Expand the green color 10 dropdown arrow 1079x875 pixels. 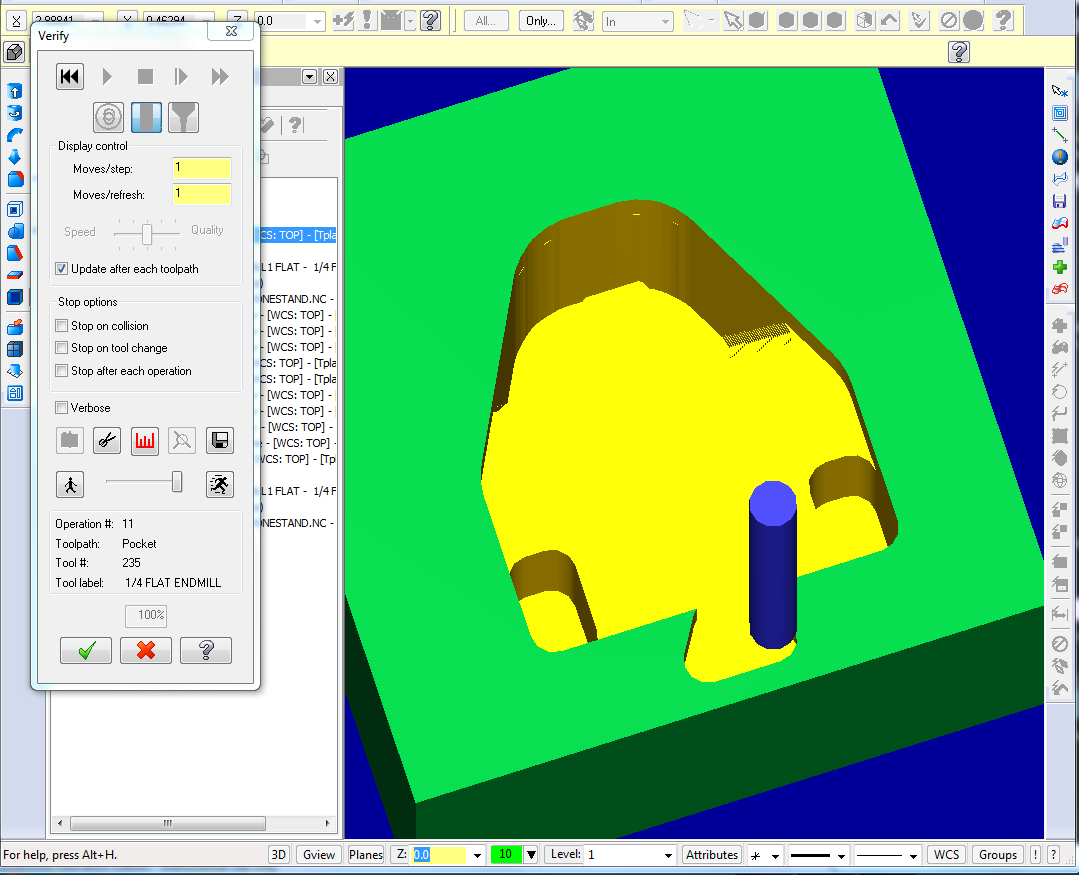531,855
